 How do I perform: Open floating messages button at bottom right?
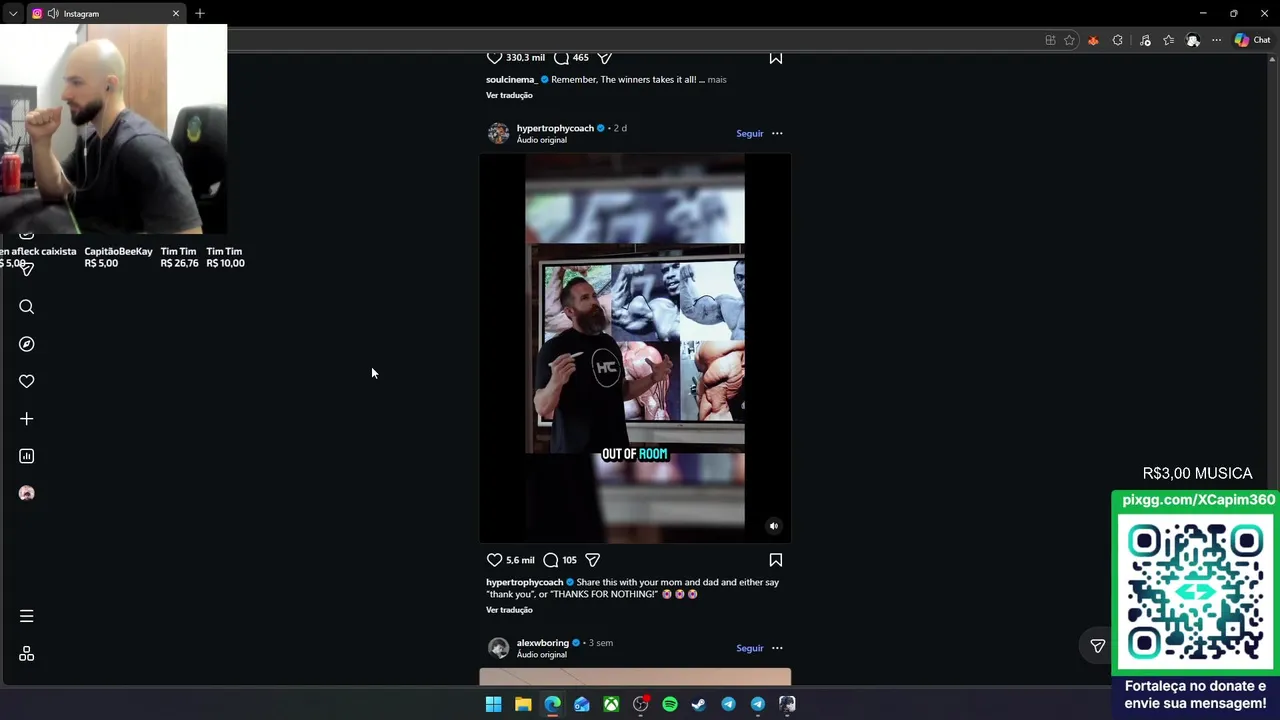[x=1098, y=646]
